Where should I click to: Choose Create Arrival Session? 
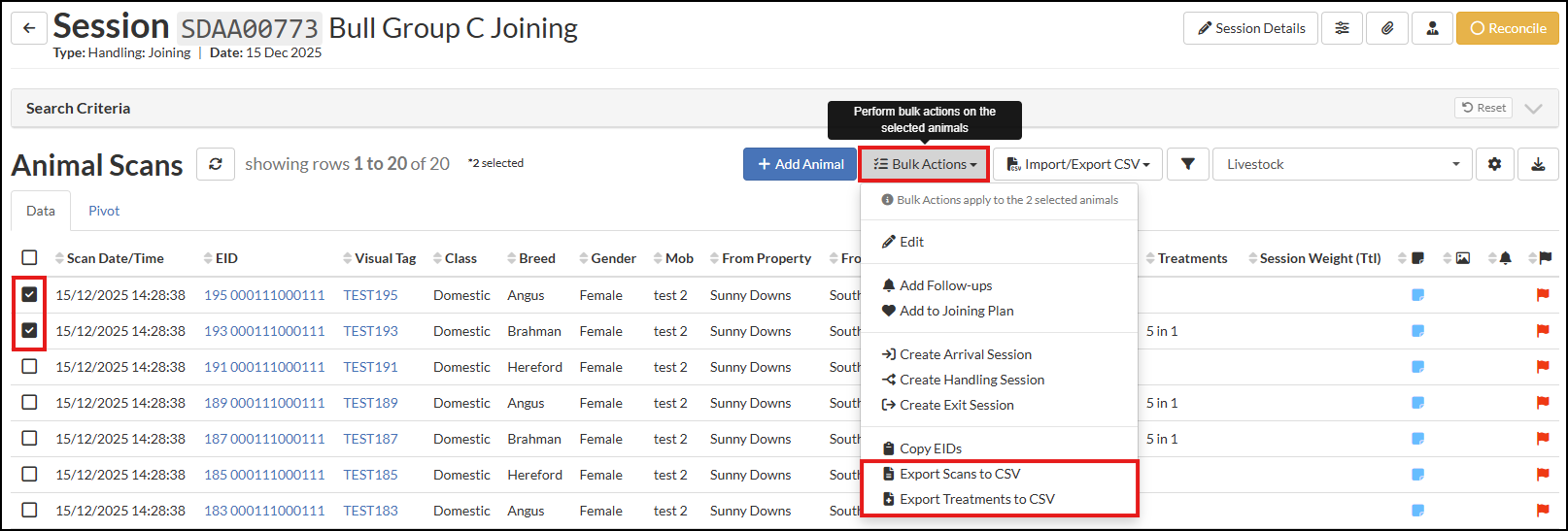[1000, 354]
